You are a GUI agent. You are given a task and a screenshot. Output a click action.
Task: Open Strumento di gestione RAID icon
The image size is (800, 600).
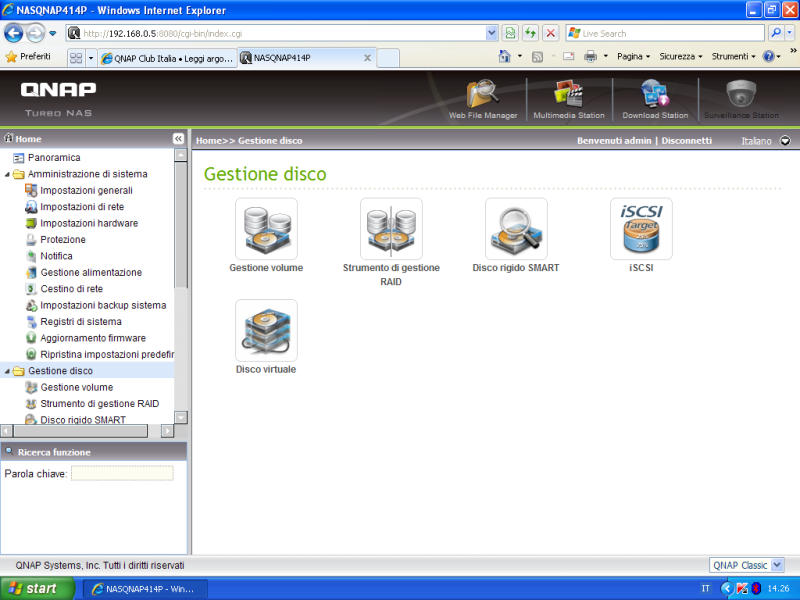coord(391,229)
